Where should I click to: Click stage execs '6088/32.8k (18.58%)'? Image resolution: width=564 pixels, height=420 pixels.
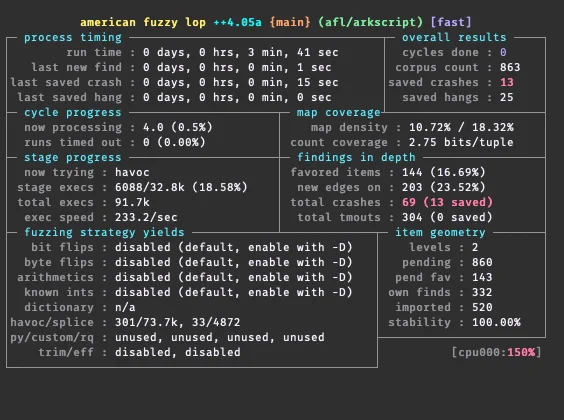[181, 187]
